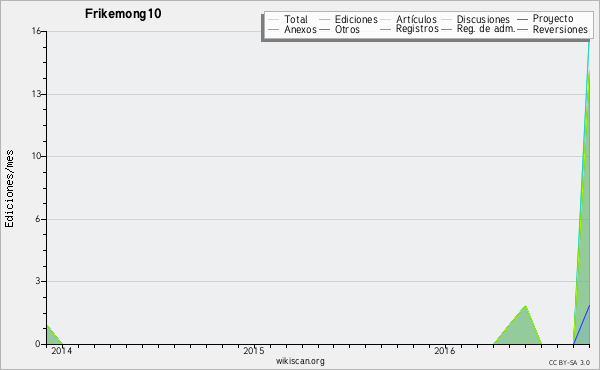The image size is (600, 370).
Task: Click the red Reversiones line swatch
Action: [522, 29]
